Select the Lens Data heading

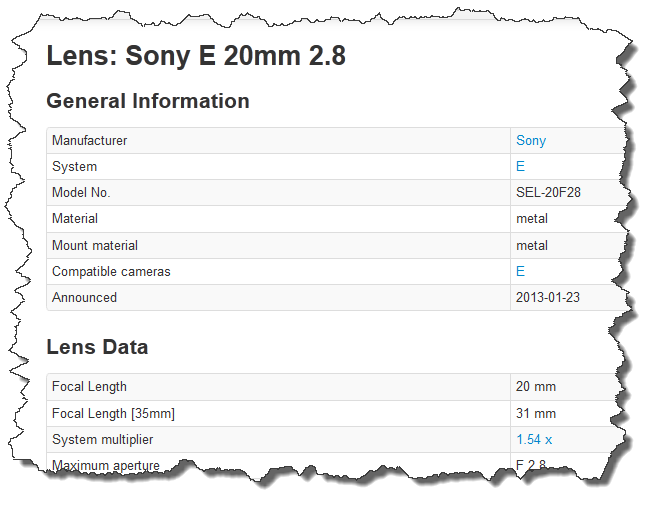click(97, 347)
